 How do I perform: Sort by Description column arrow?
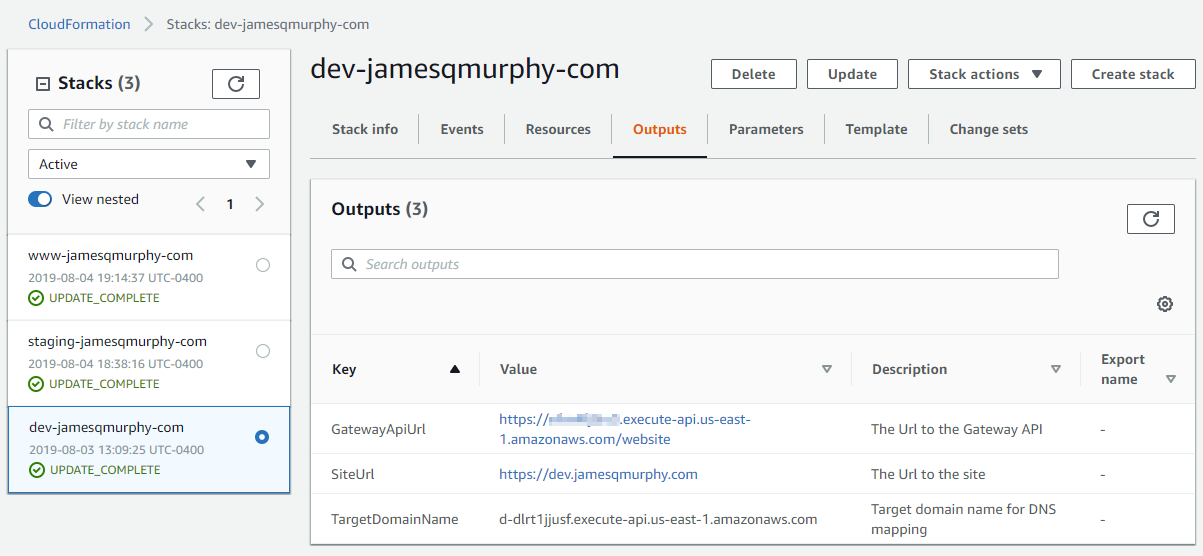1056,369
